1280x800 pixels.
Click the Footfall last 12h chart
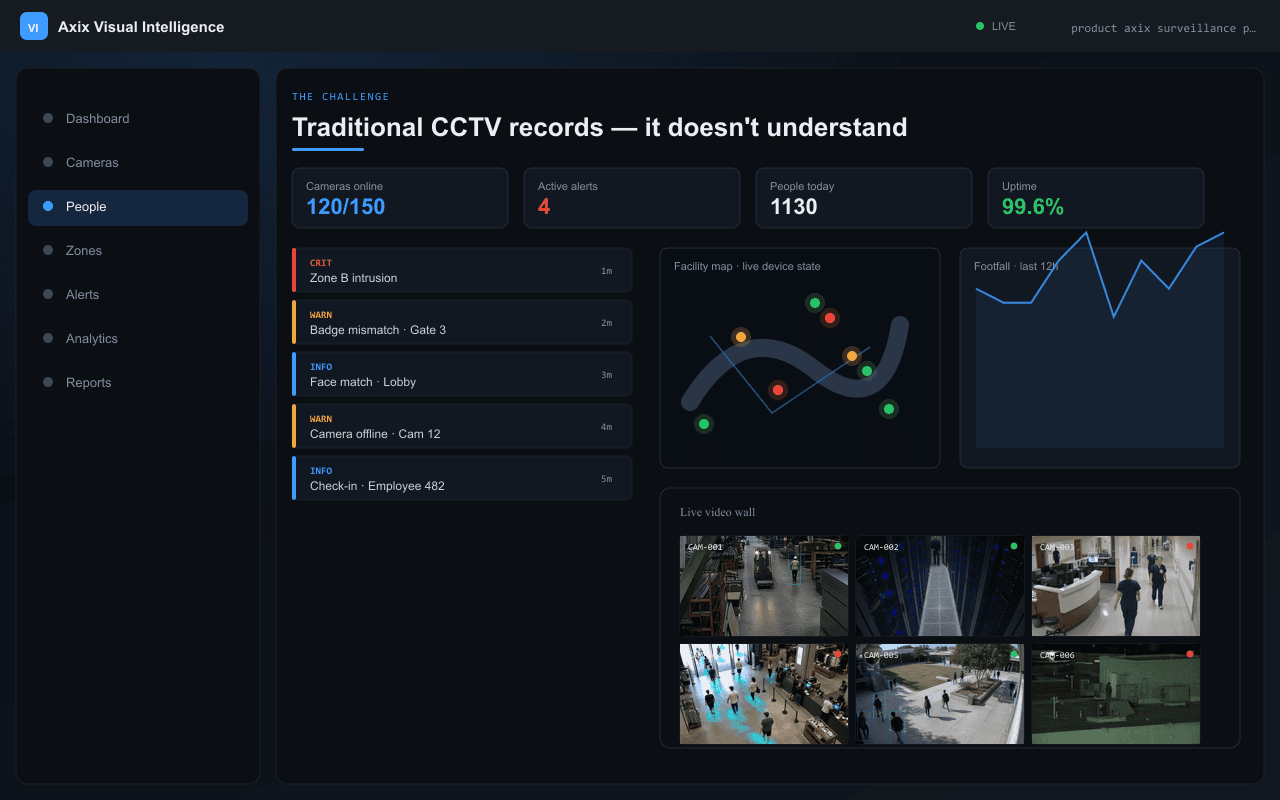coord(1100,358)
